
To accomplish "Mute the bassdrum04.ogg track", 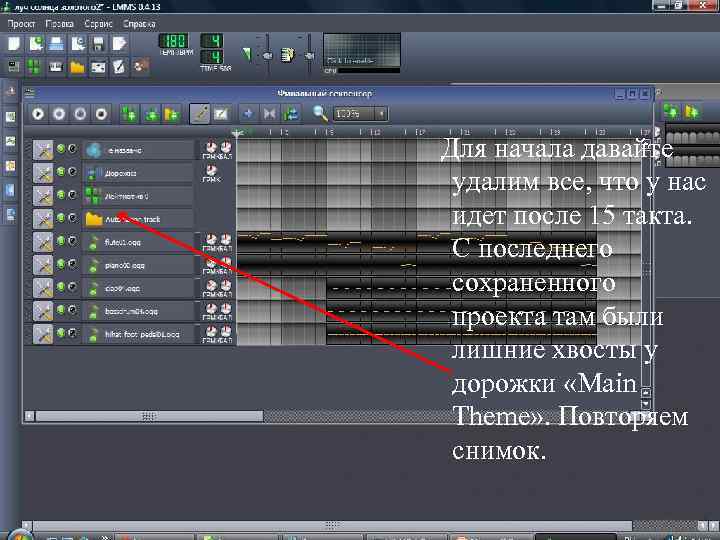I will (x=61, y=309).
